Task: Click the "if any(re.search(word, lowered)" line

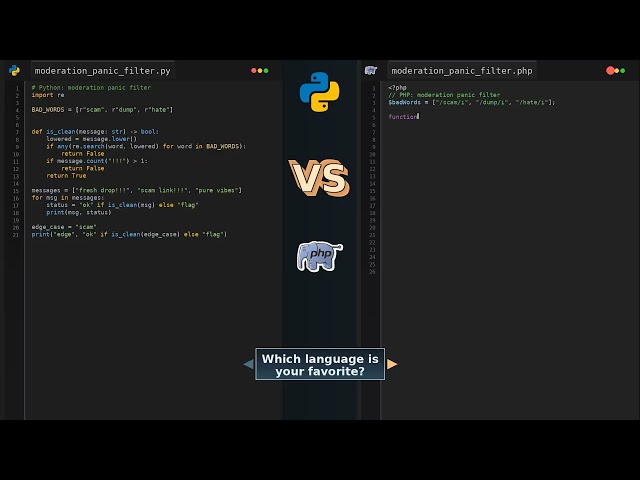Action: click(x=146, y=146)
